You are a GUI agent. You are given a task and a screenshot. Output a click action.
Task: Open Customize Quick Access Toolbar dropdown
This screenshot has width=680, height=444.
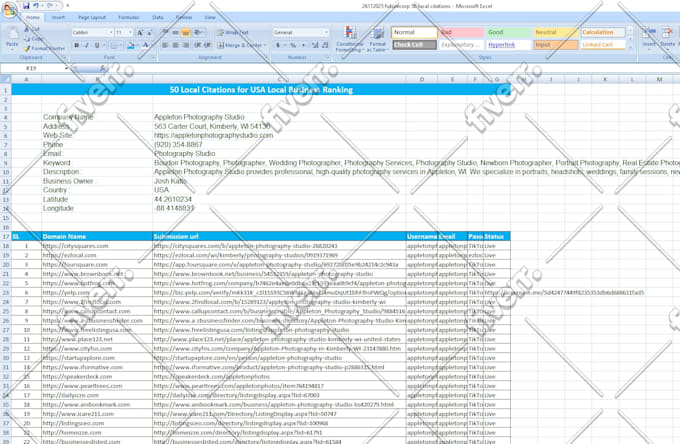(68, 6)
